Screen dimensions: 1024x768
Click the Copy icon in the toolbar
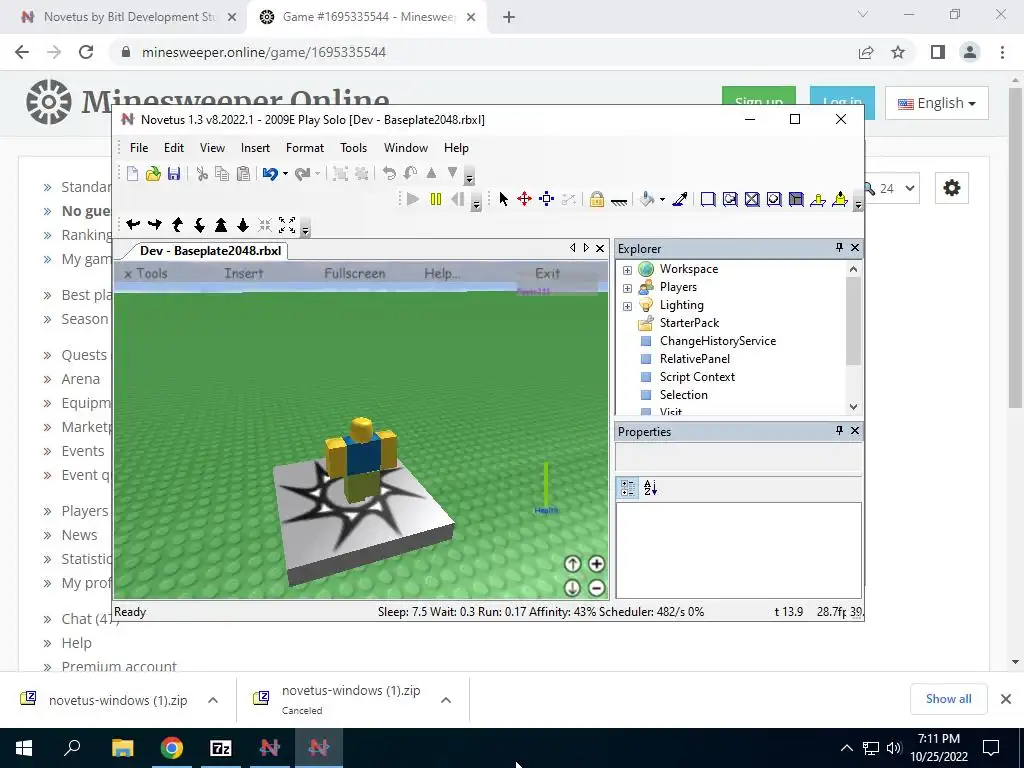pos(222,174)
